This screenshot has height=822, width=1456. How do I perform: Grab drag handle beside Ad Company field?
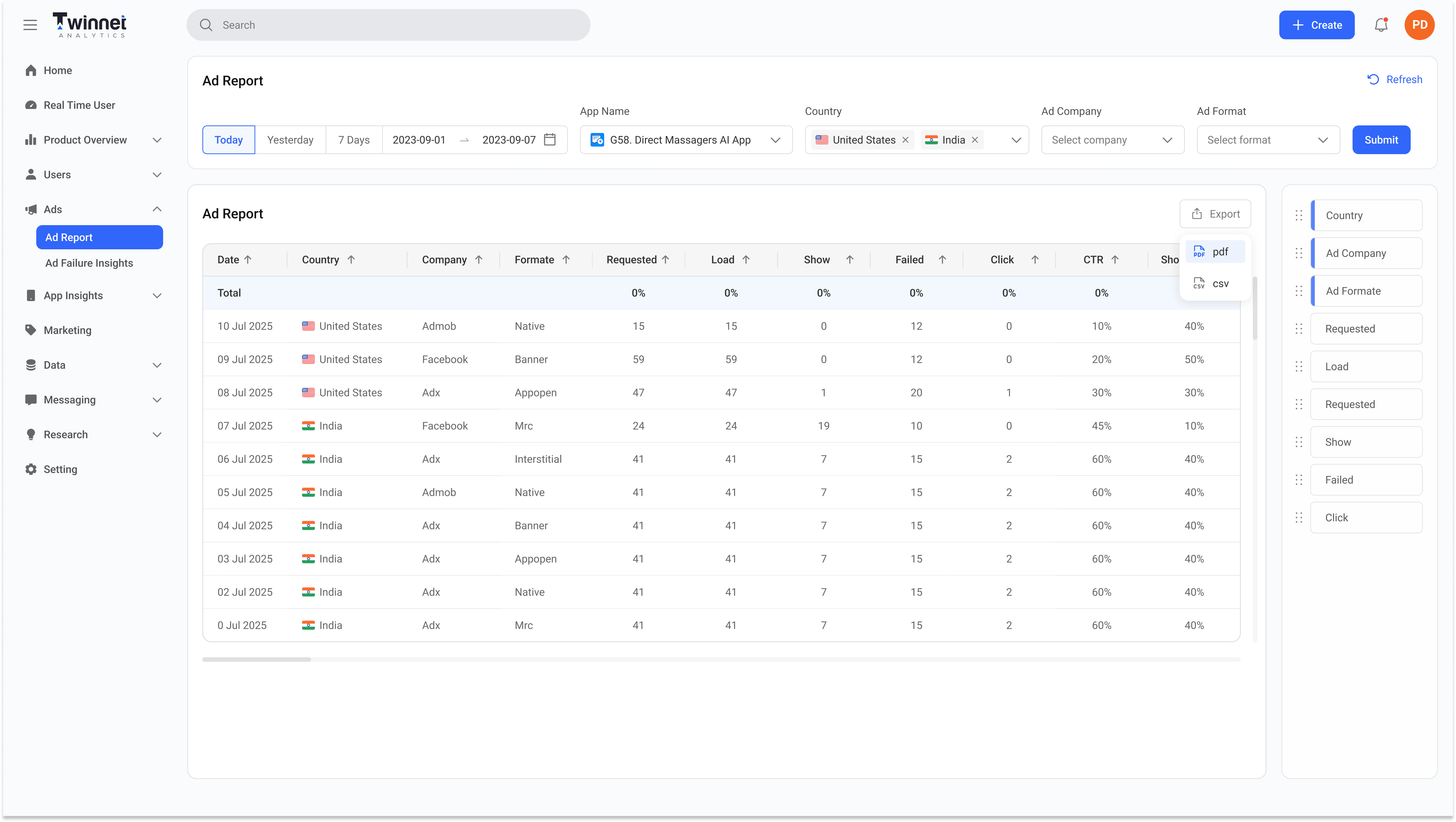click(x=1299, y=253)
